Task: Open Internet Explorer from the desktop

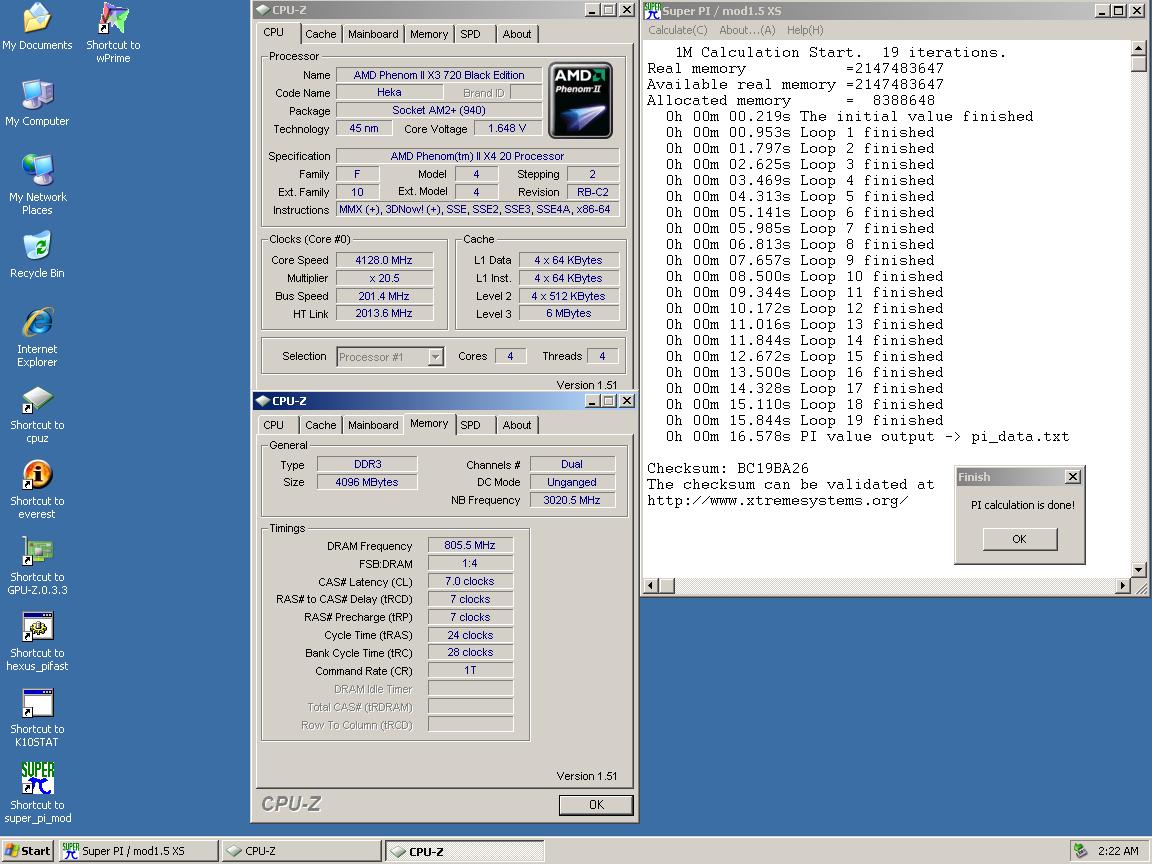Action: (x=37, y=323)
